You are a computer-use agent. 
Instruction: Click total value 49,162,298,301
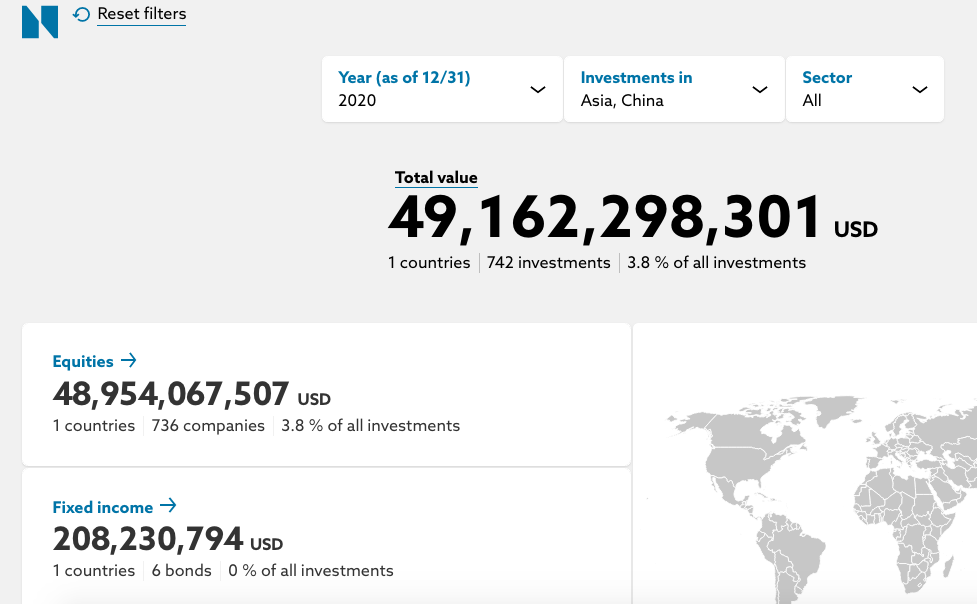click(x=605, y=218)
